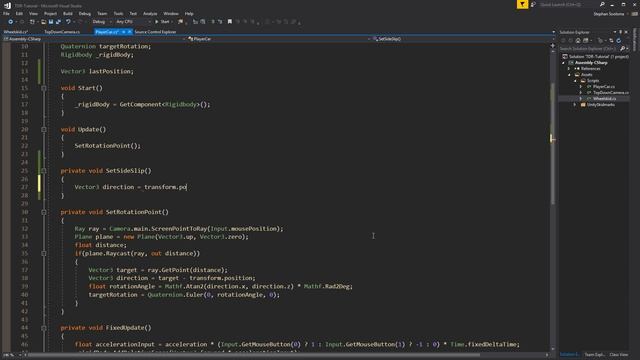Click the Save All icon
Screen dimensions: 640x360
(x=58, y=22)
